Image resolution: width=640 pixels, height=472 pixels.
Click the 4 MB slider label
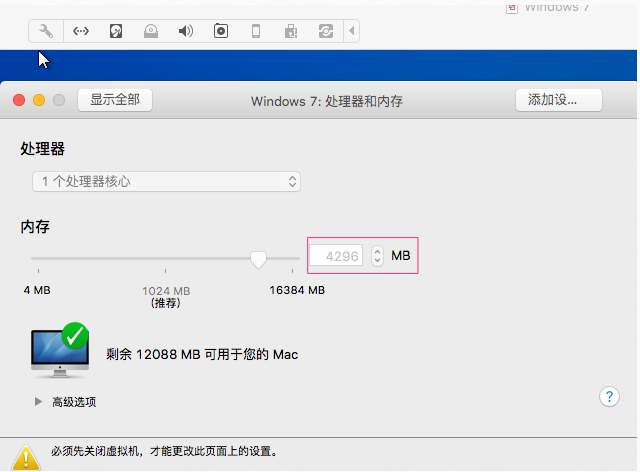tap(37, 290)
